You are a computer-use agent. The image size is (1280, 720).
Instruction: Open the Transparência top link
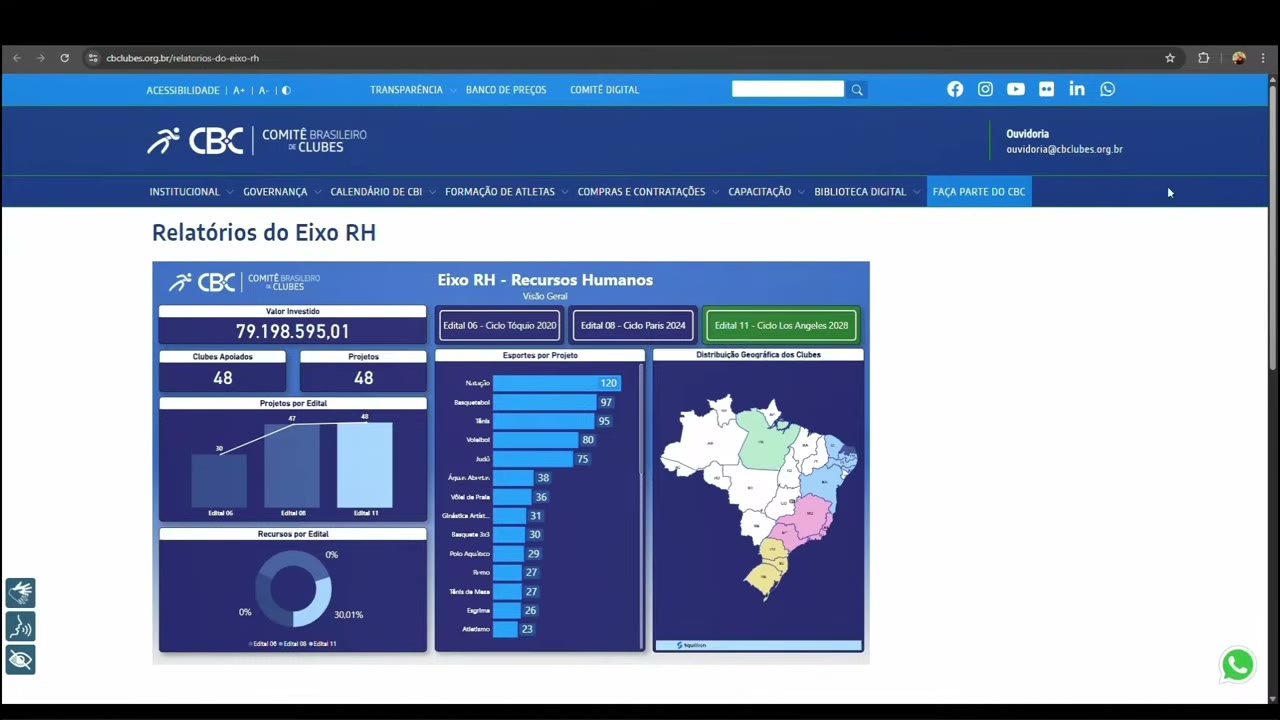coord(406,90)
